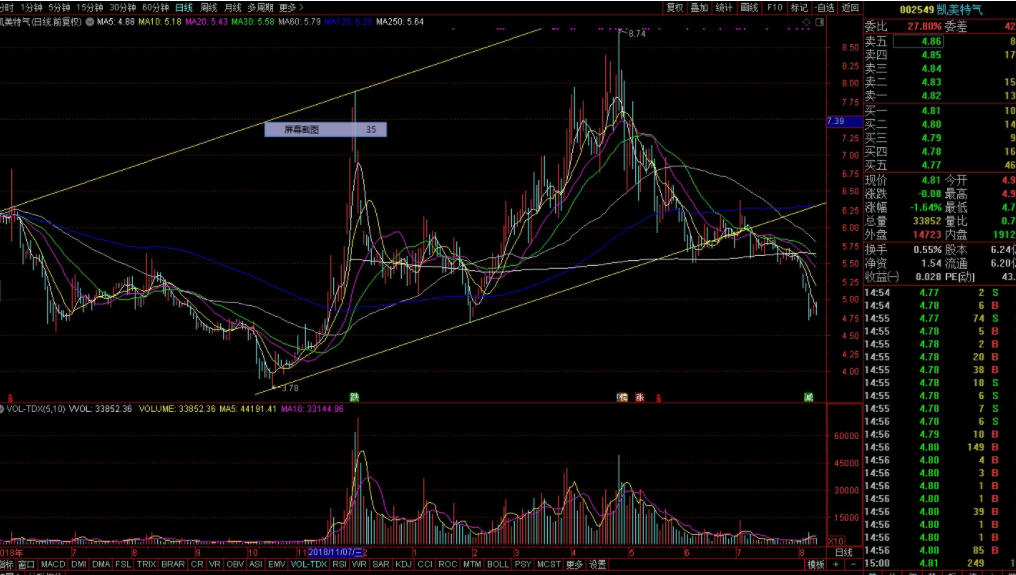The image size is (1016, 575).
Task: Select the VR indicator tab
Action: coord(215,565)
